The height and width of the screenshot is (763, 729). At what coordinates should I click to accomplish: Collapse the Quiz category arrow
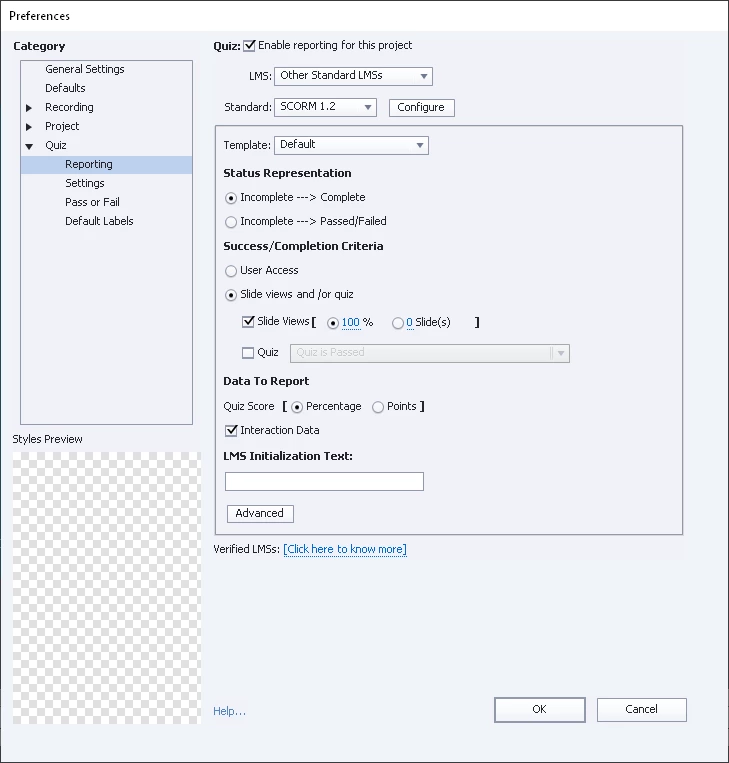29,146
